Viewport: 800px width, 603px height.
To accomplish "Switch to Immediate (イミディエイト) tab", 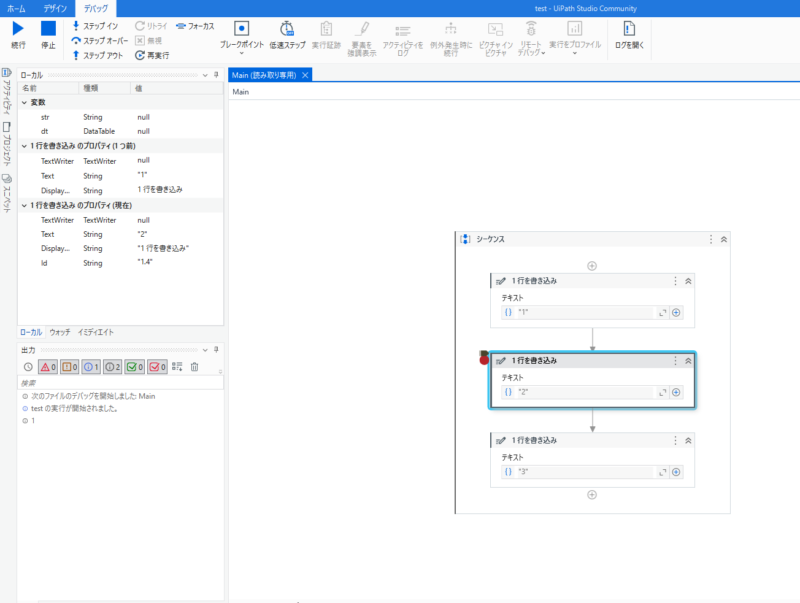I will (95, 332).
